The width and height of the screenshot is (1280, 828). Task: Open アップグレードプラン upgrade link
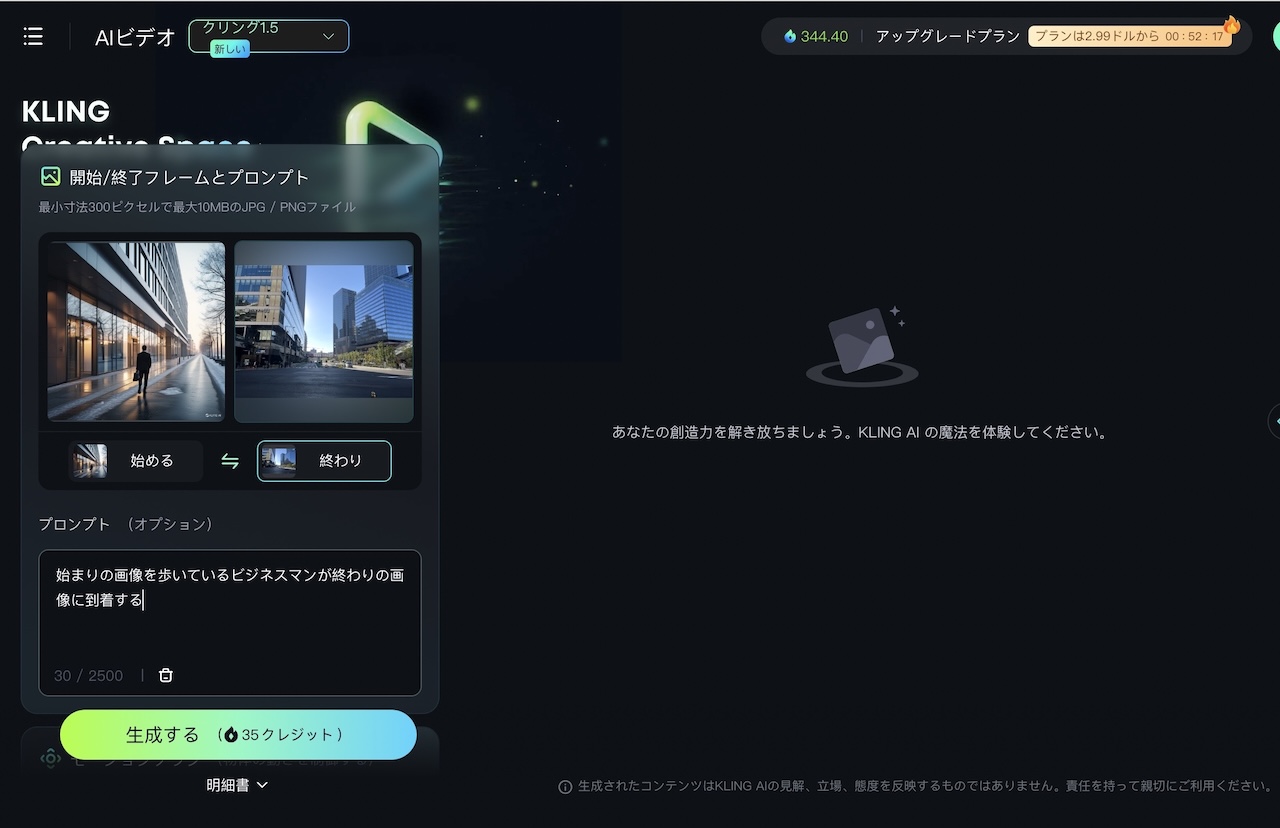(x=947, y=36)
